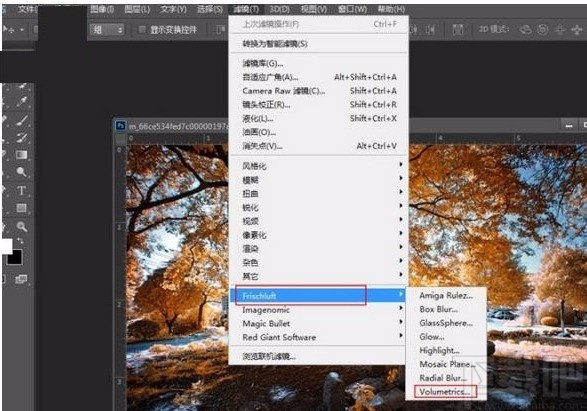Select the Brush tool
Screen dimensions: 587x411
[21, 120]
